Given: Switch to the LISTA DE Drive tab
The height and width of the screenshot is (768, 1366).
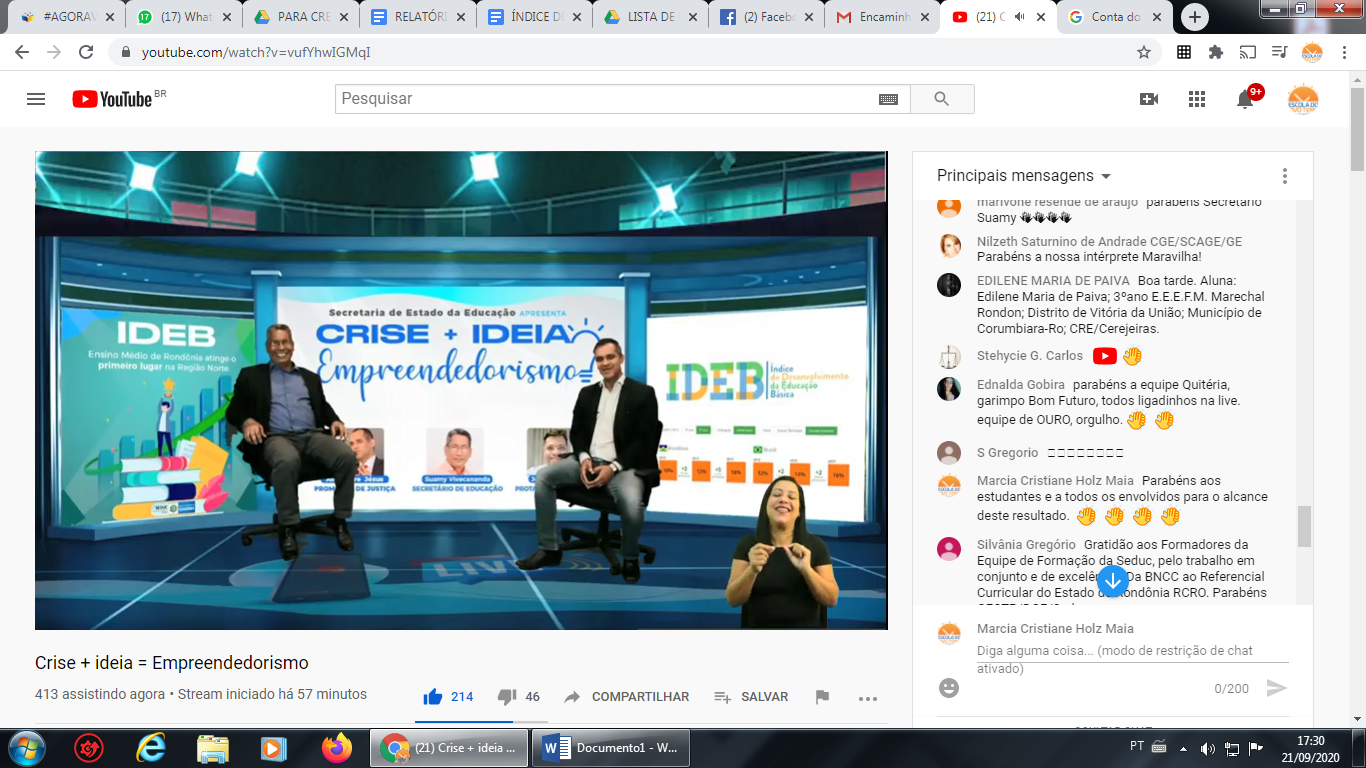Looking at the screenshot, I should pyautogui.click(x=648, y=17).
